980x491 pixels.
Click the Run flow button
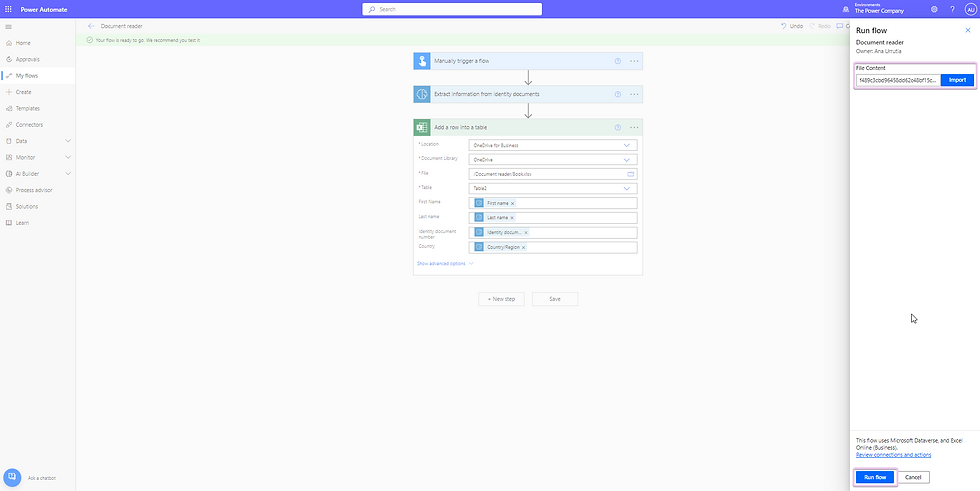point(875,477)
